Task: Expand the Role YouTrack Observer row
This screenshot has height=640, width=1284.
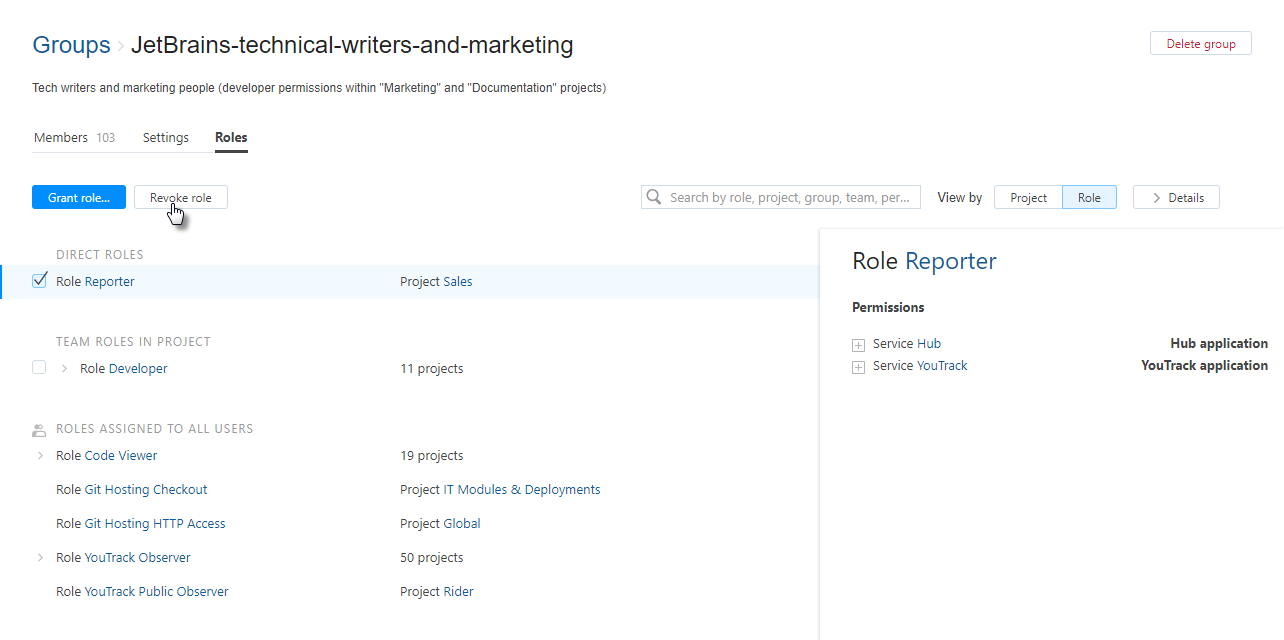Action: [40, 558]
